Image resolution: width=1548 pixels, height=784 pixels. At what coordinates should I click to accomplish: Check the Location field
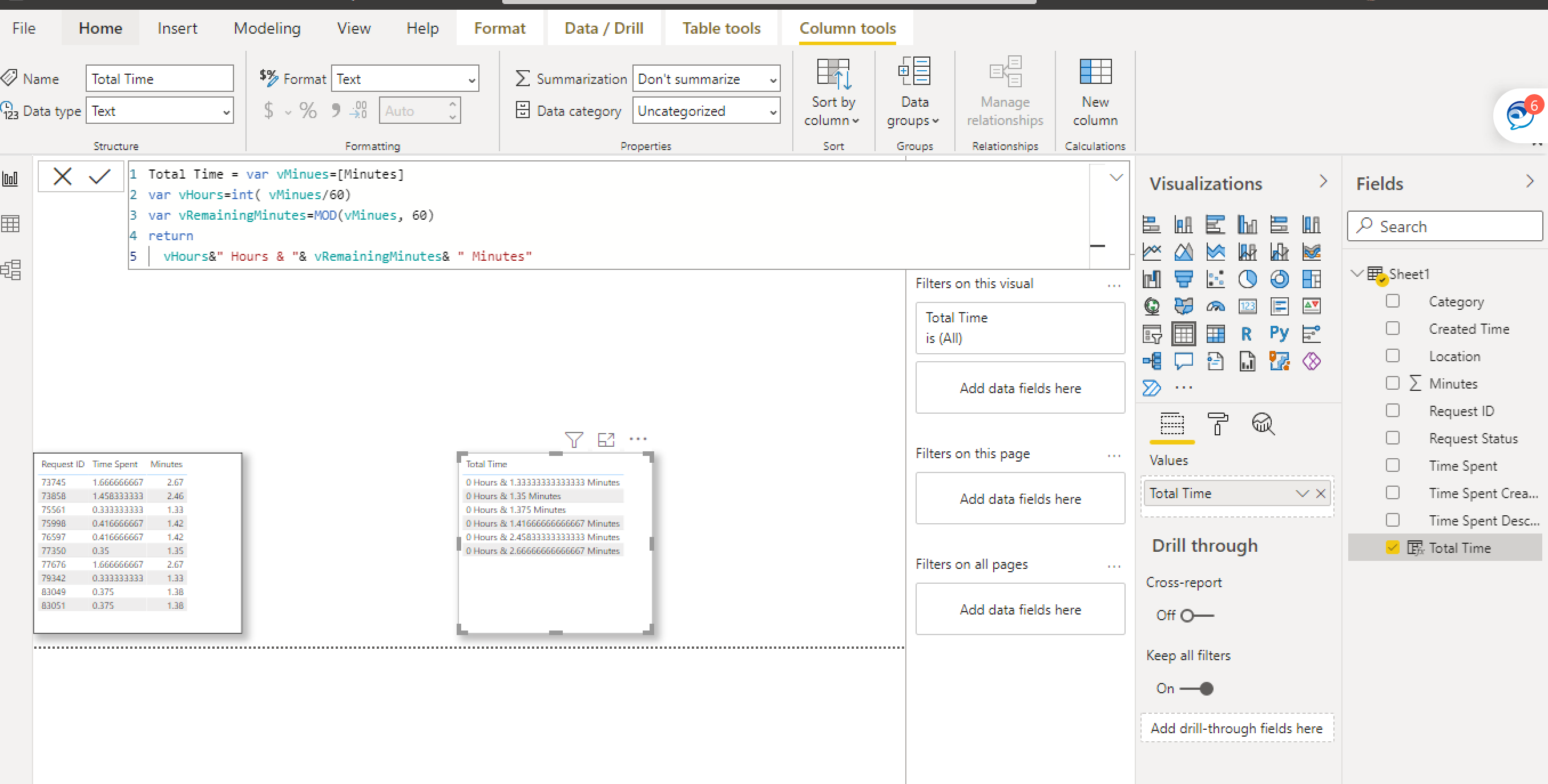(x=1392, y=355)
